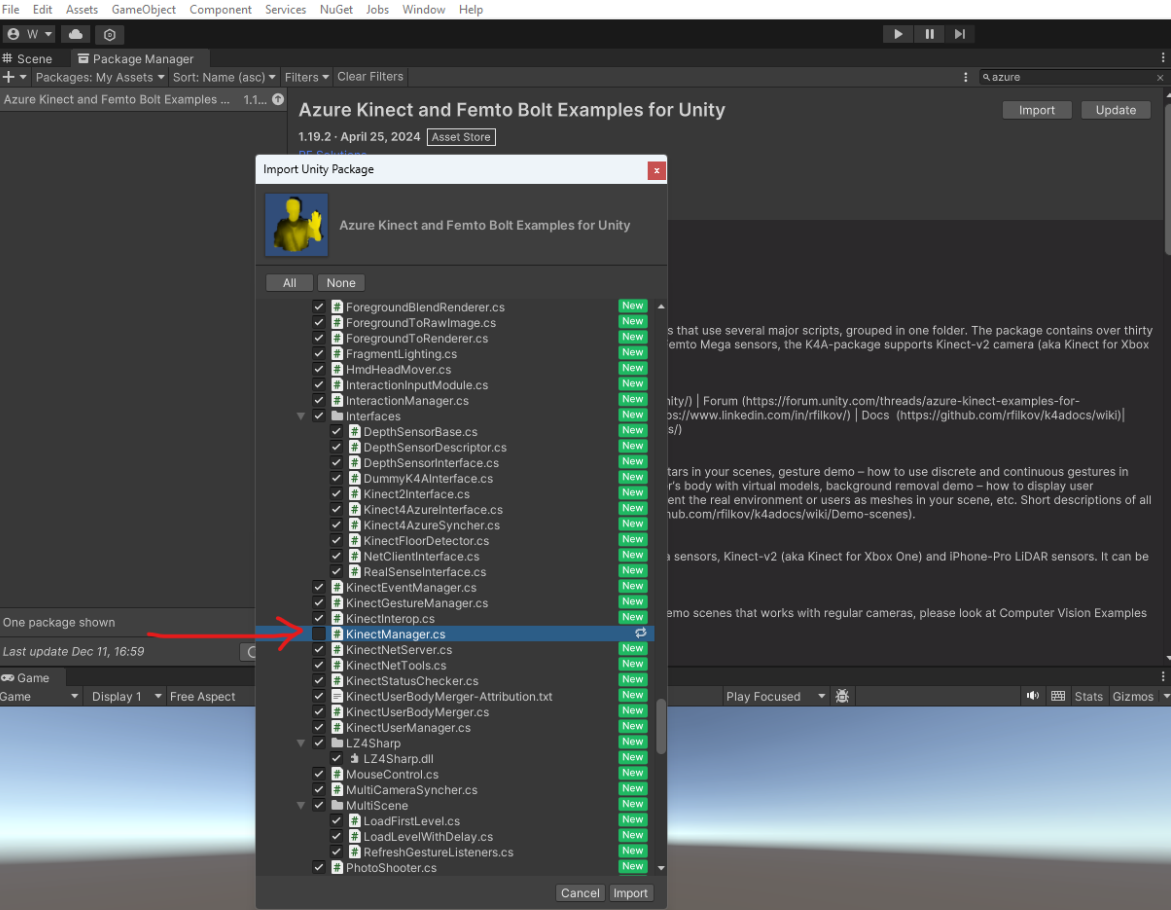Image resolution: width=1171 pixels, height=910 pixels.
Task: Click the azure search input field
Action: click(1072, 77)
